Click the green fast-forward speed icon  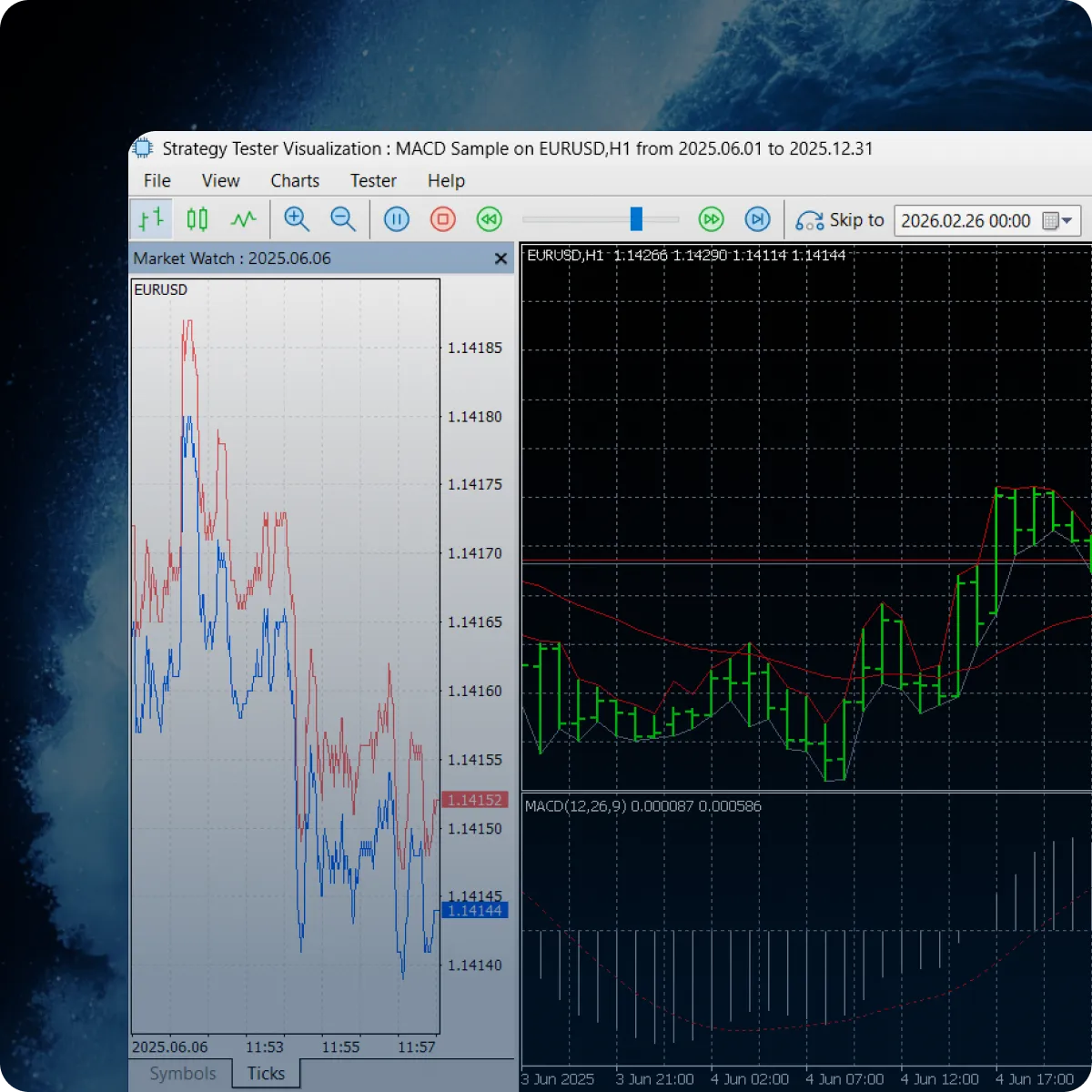pyautogui.click(x=711, y=219)
